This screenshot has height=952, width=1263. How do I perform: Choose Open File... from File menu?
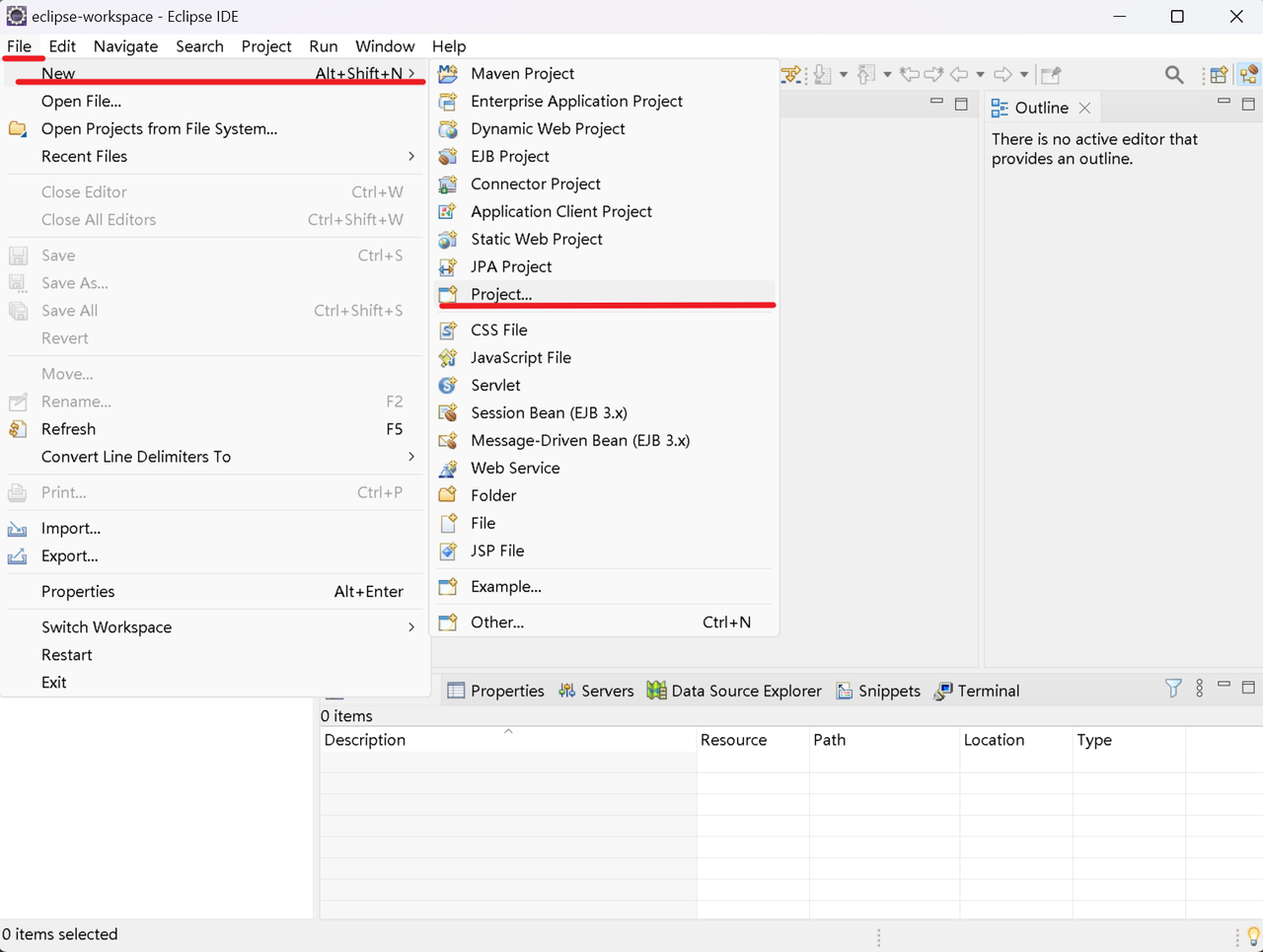click(215, 101)
